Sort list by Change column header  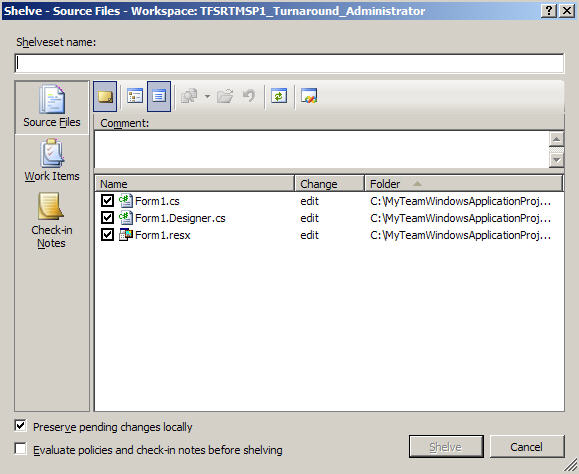tap(329, 183)
